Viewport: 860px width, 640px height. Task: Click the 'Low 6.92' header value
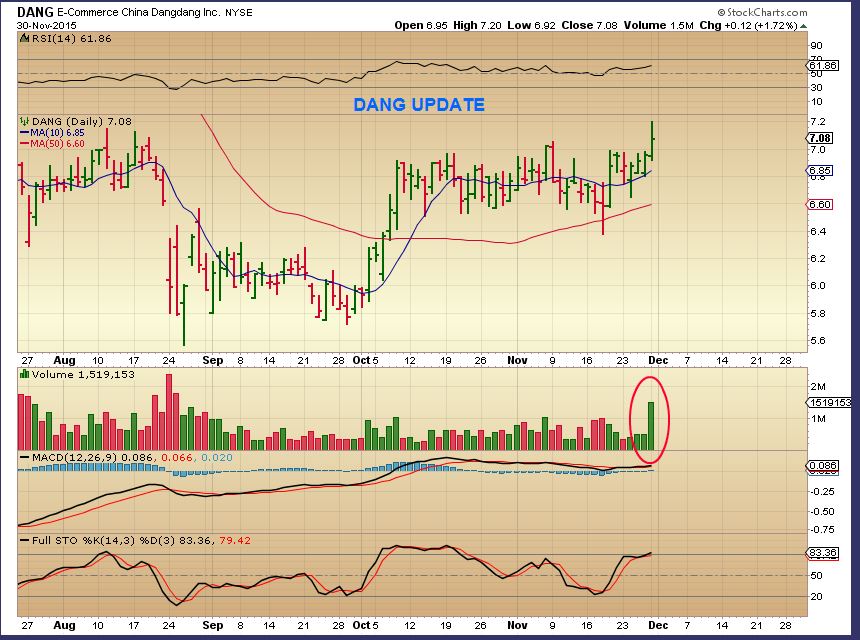click(531, 25)
